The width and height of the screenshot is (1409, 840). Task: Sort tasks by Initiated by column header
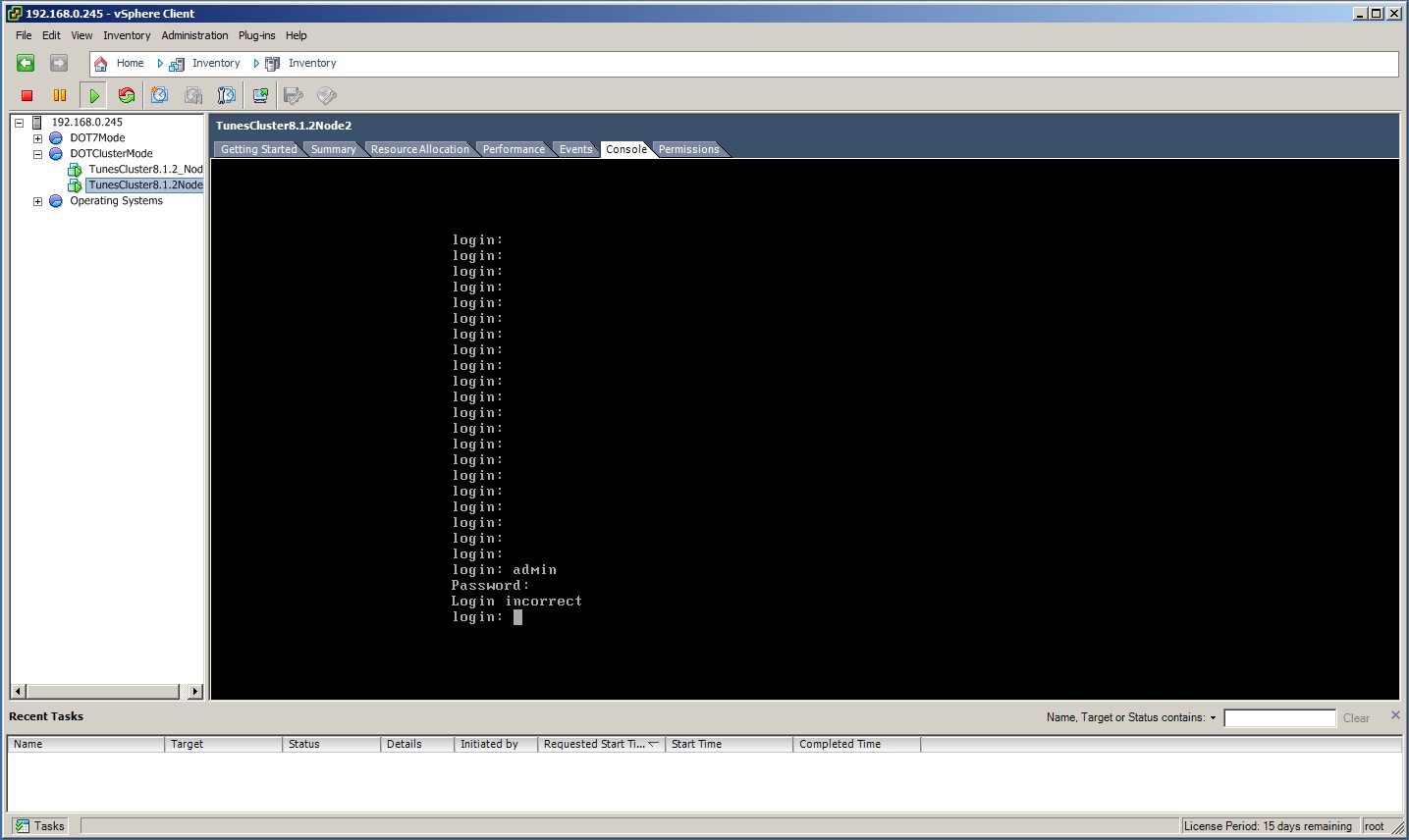[496, 745]
